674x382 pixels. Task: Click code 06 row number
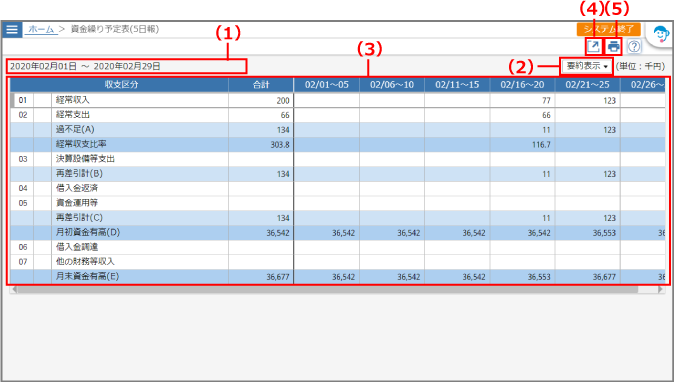(x=23, y=247)
